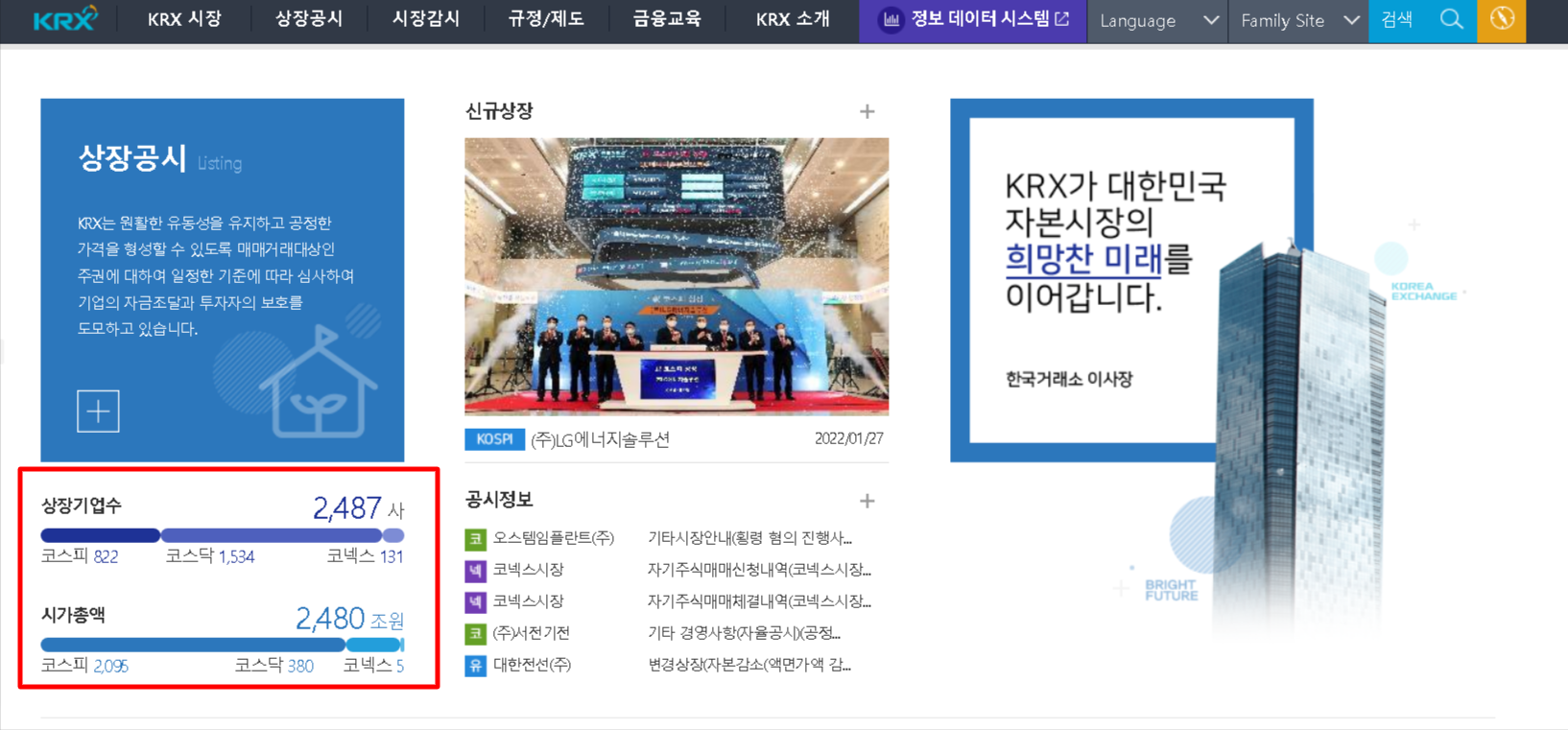
Task: Open the 상장공시 menu in top navigation
Action: [x=308, y=19]
